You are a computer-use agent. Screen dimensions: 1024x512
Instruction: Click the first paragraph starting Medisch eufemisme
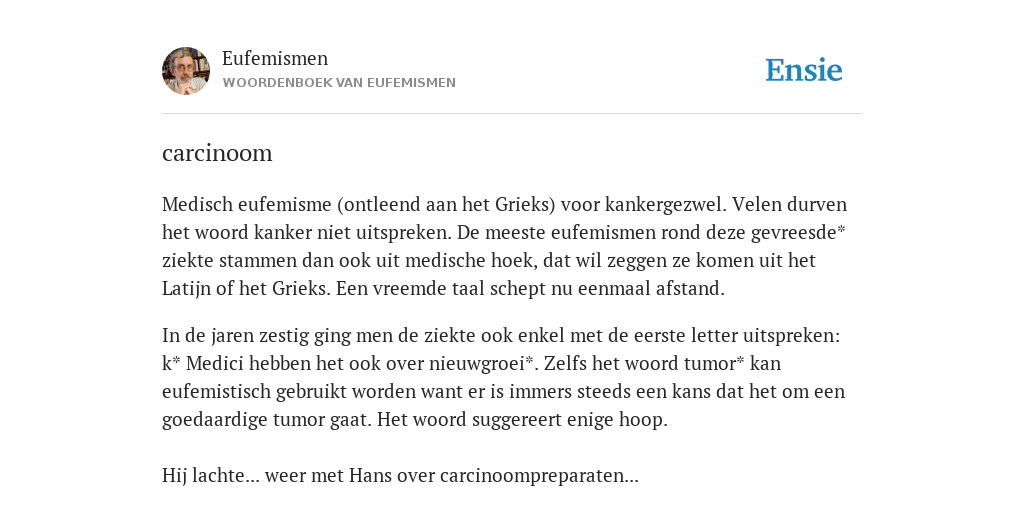click(x=504, y=246)
